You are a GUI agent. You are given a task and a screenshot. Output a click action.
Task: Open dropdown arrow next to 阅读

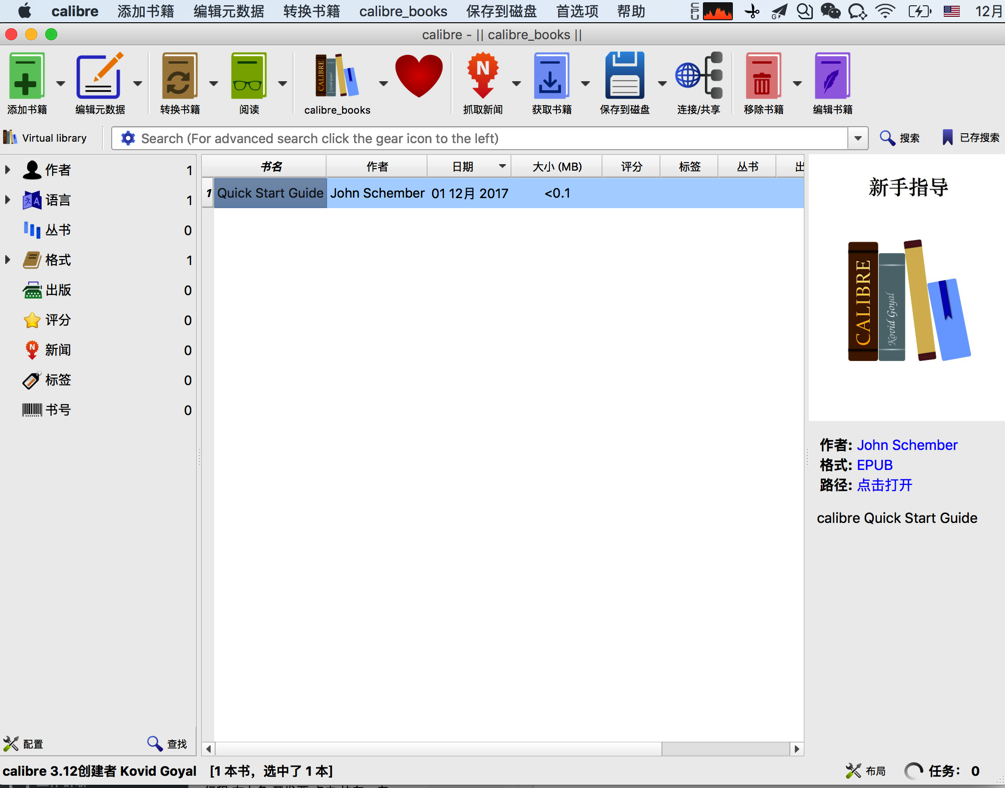[x=282, y=83]
